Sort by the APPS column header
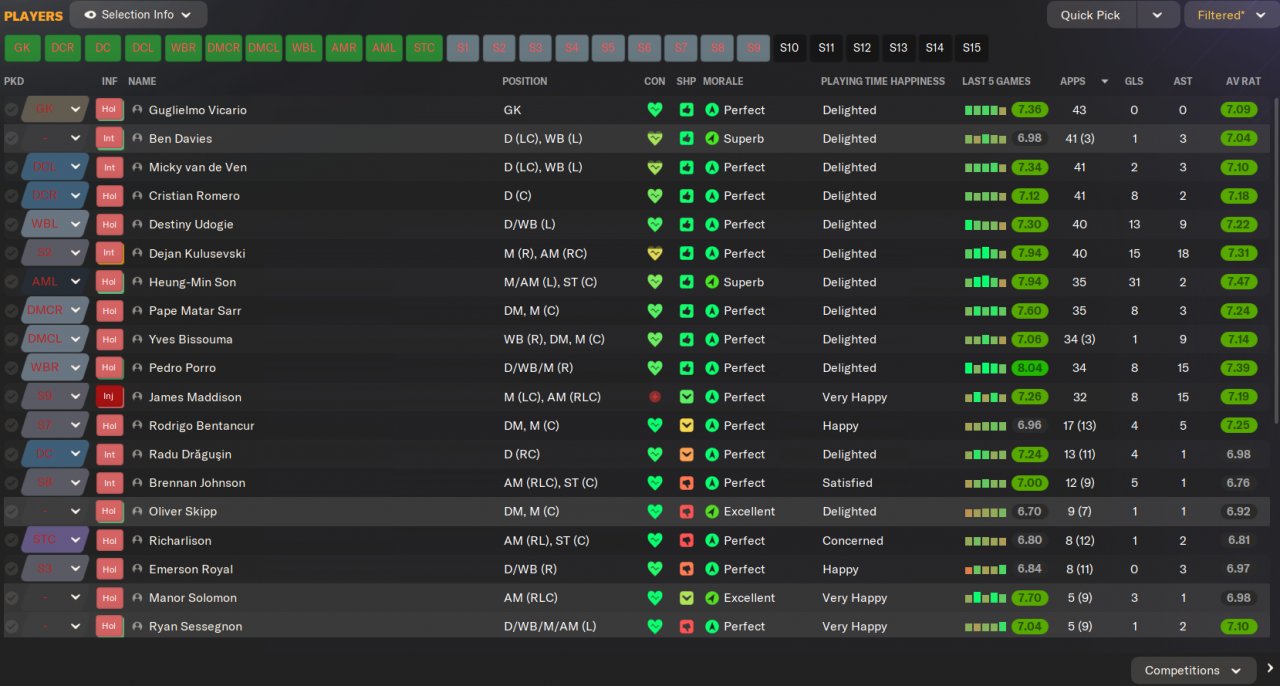The image size is (1280, 686). [1073, 81]
